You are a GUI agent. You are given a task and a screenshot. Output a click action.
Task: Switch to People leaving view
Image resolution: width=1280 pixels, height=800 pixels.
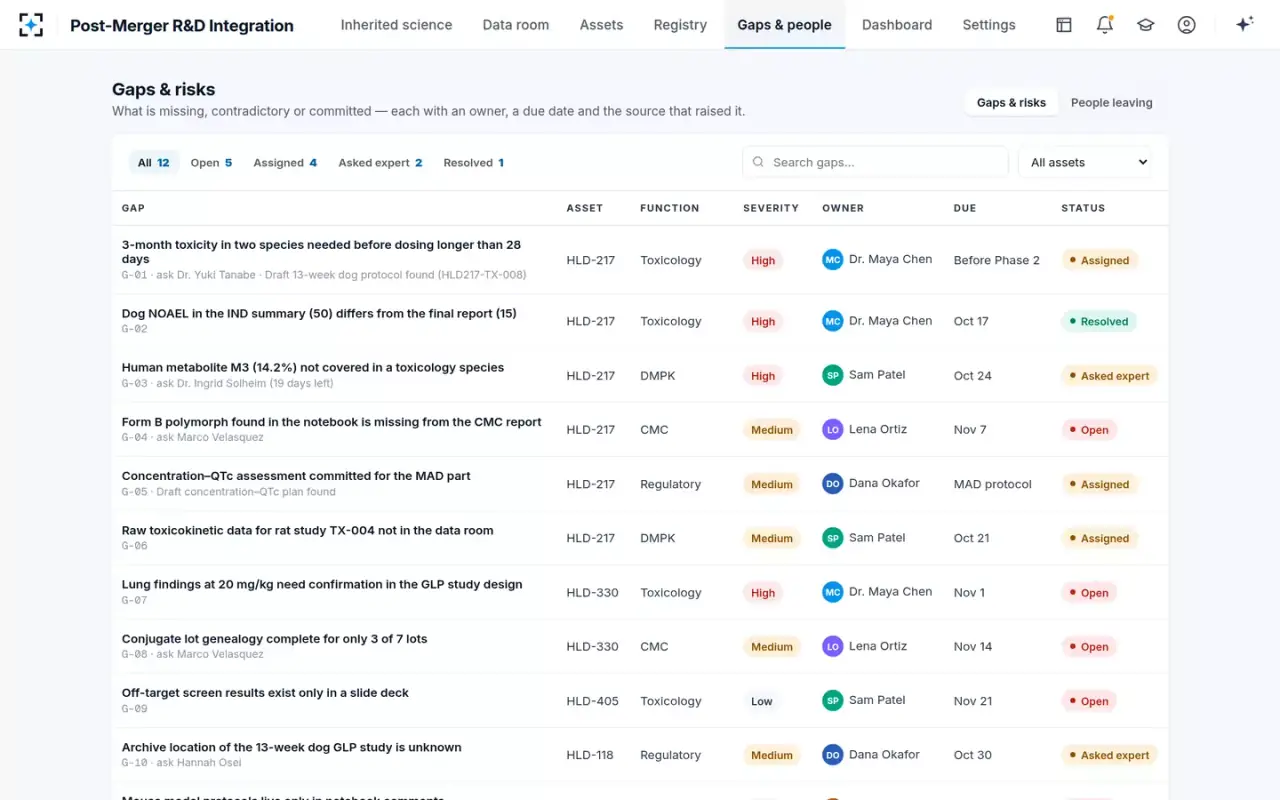pyautogui.click(x=1111, y=103)
